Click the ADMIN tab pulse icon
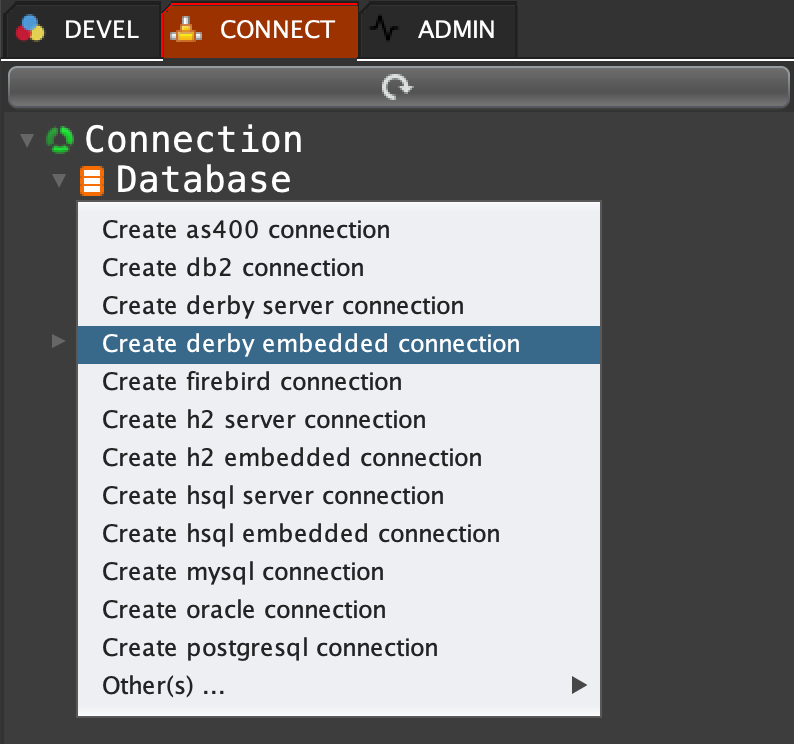 385,30
